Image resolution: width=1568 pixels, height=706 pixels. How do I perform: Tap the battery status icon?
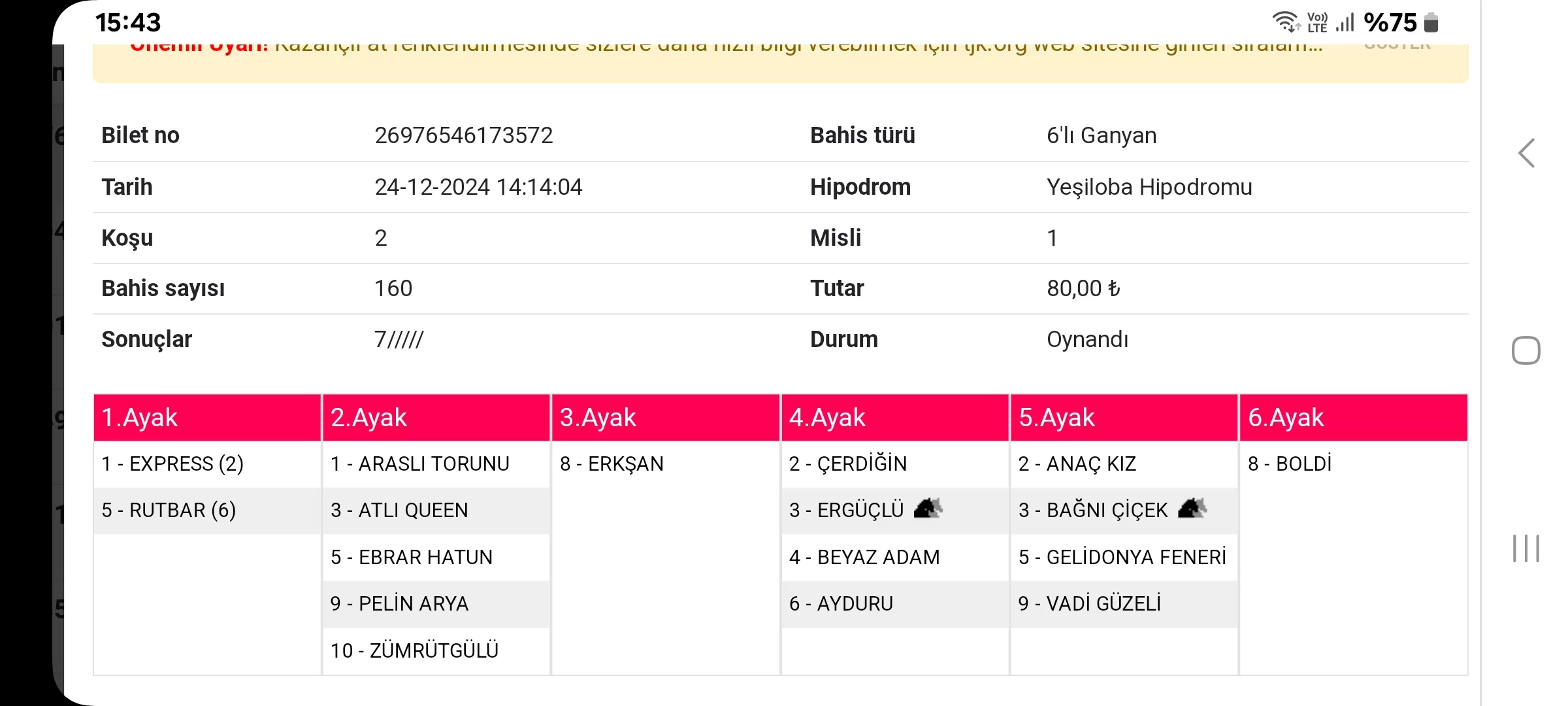tap(1431, 22)
